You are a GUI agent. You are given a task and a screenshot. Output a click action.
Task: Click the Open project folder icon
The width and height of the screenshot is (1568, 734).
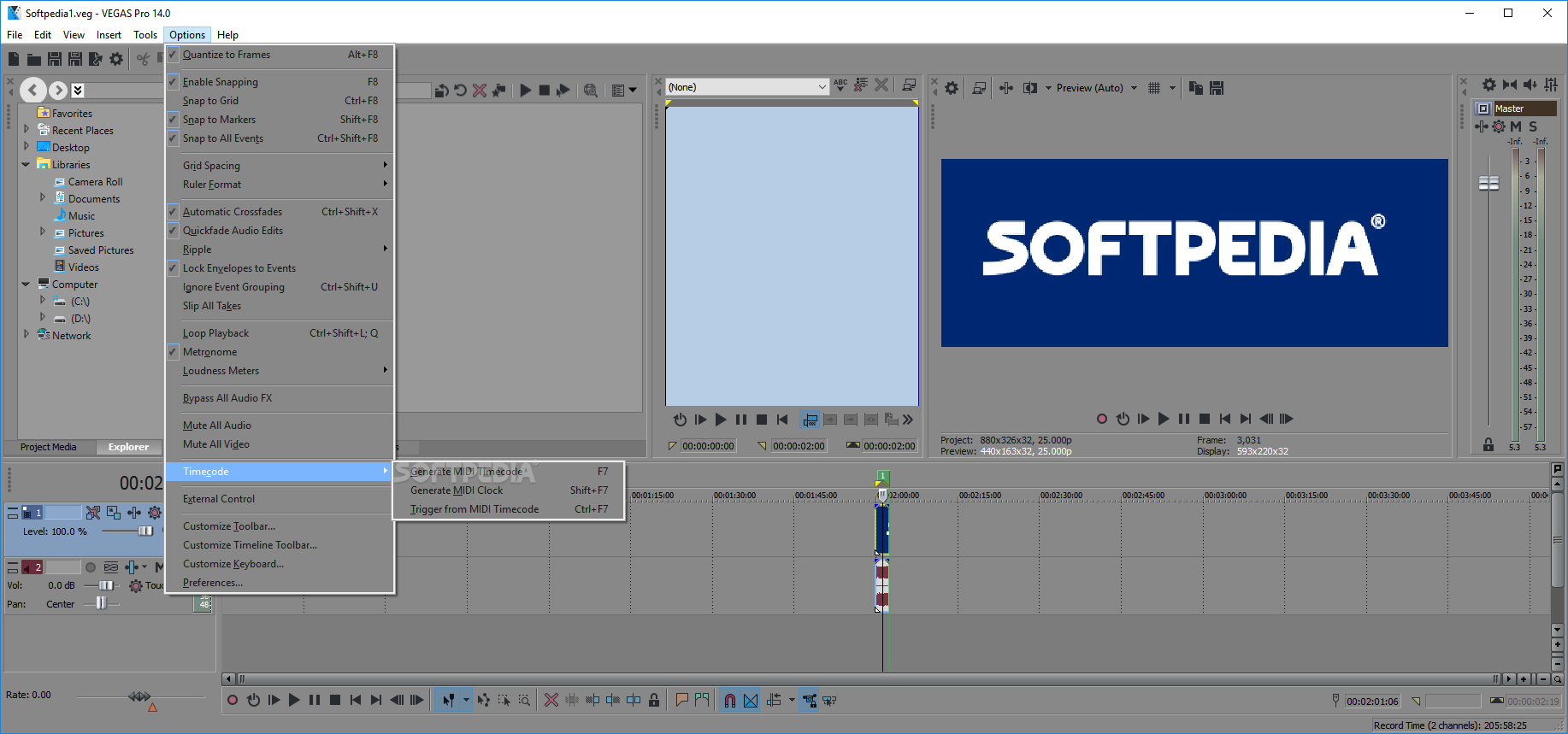click(x=34, y=59)
